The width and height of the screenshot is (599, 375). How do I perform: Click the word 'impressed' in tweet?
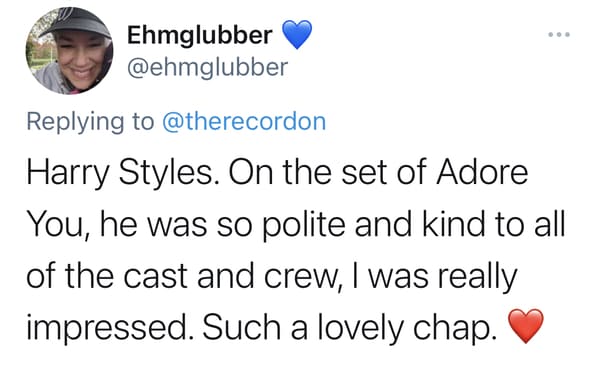[108, 328]
